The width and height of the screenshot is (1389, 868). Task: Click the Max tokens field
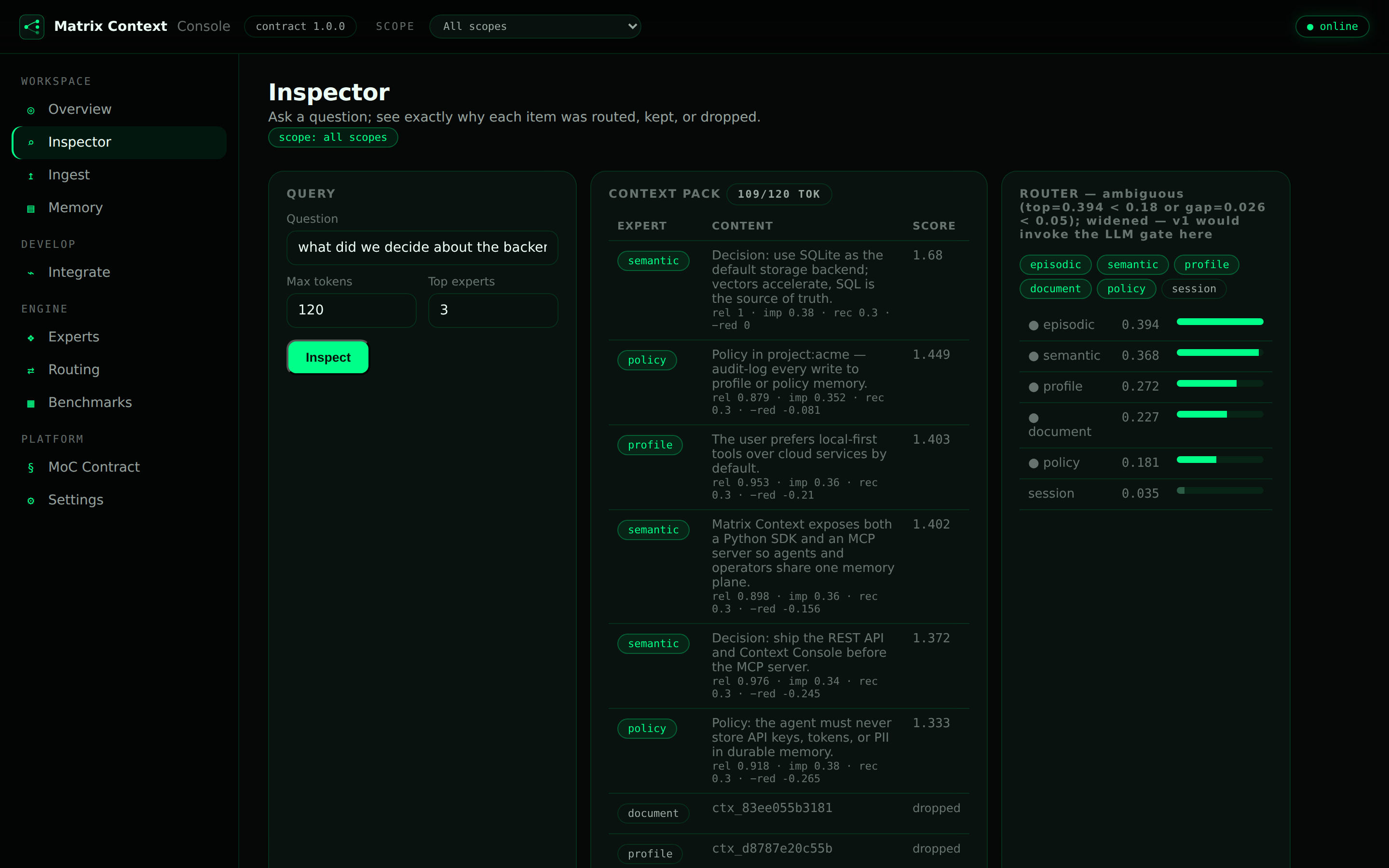tap(351, 311)
